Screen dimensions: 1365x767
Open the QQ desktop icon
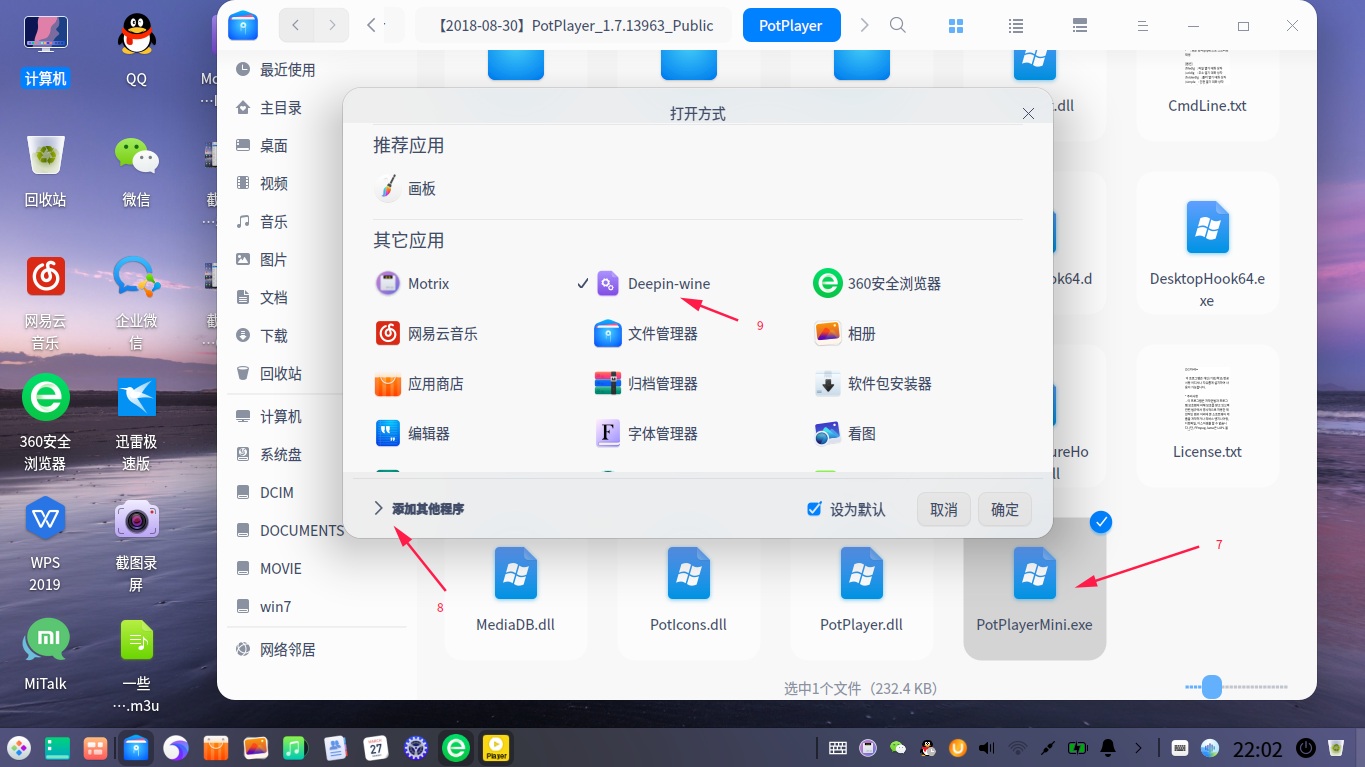pos(136,50)
